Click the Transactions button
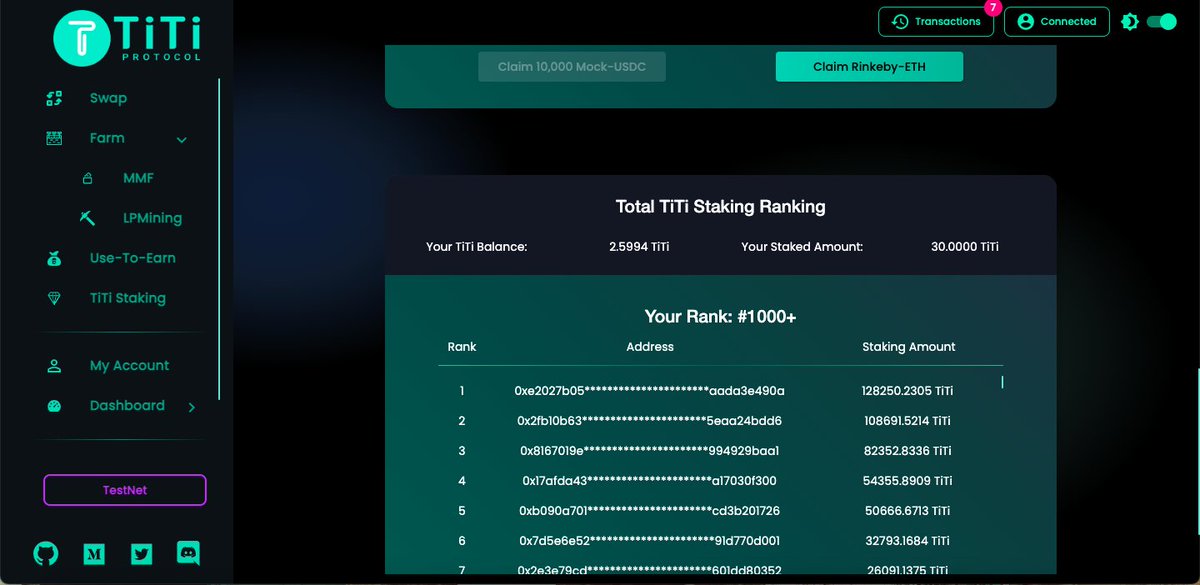The image size is (1200, 585). point(936,22)
